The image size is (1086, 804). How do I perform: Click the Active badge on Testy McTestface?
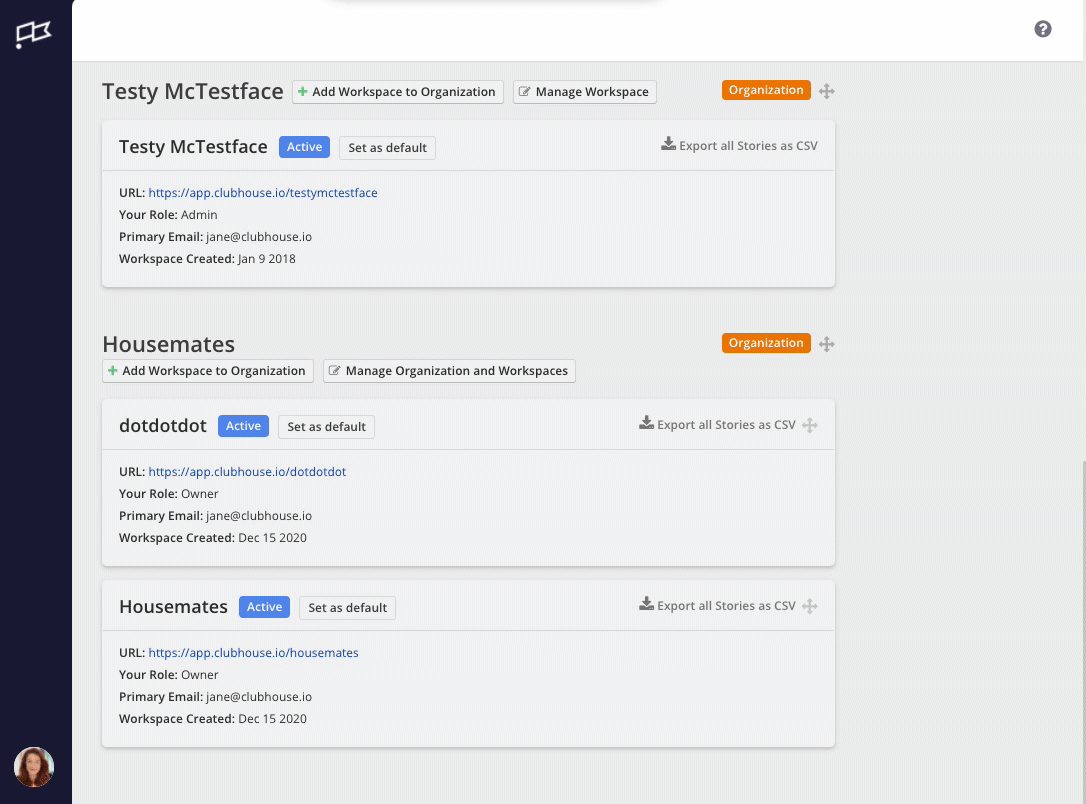304,147
